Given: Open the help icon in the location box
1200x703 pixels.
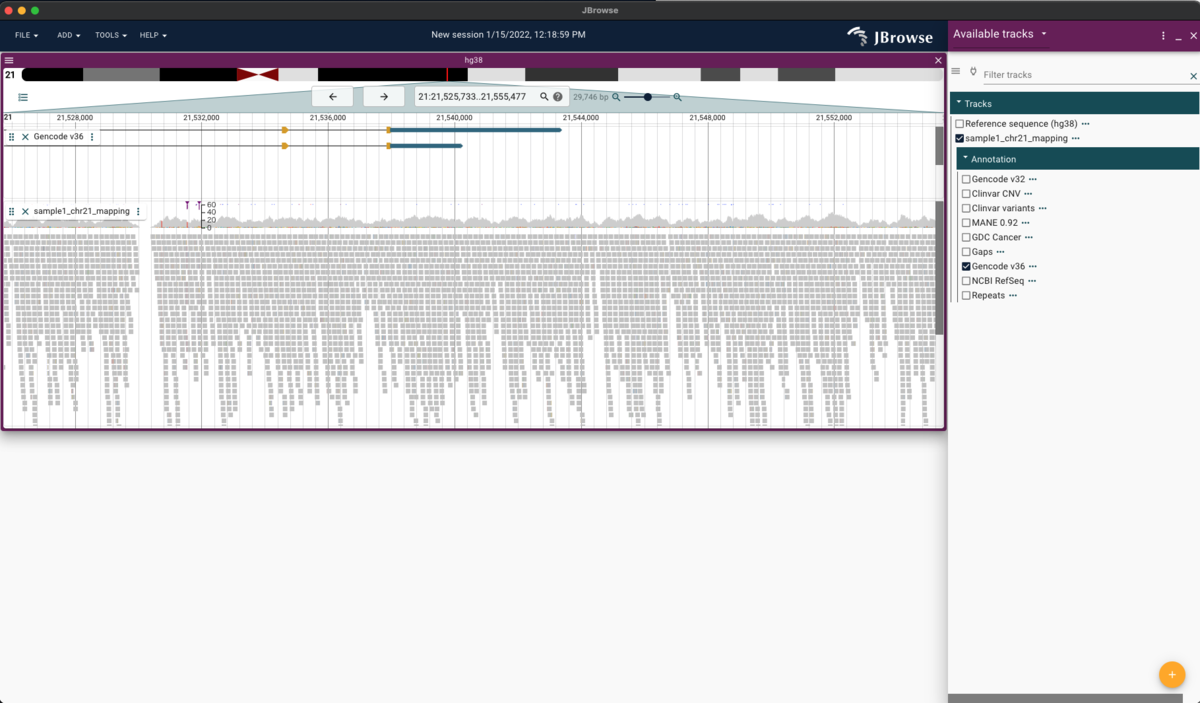Looking at the screenshot, I should point(558,97).
